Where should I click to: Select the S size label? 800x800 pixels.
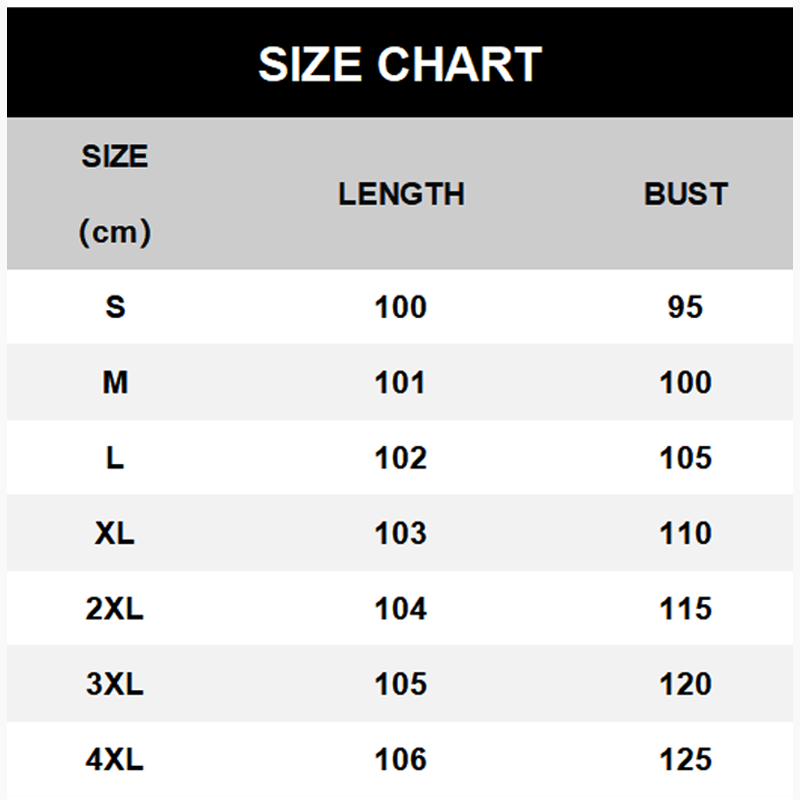pos(115,307)
